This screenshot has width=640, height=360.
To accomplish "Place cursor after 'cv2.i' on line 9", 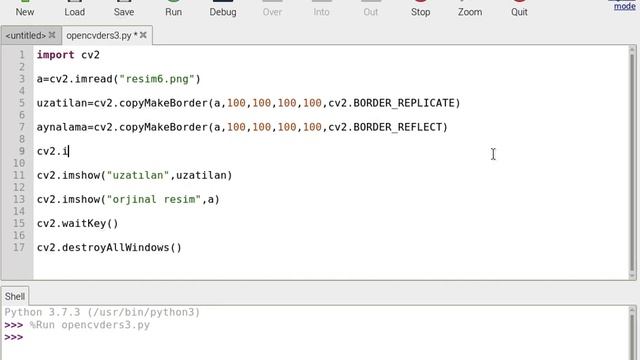I will point(69,151).
